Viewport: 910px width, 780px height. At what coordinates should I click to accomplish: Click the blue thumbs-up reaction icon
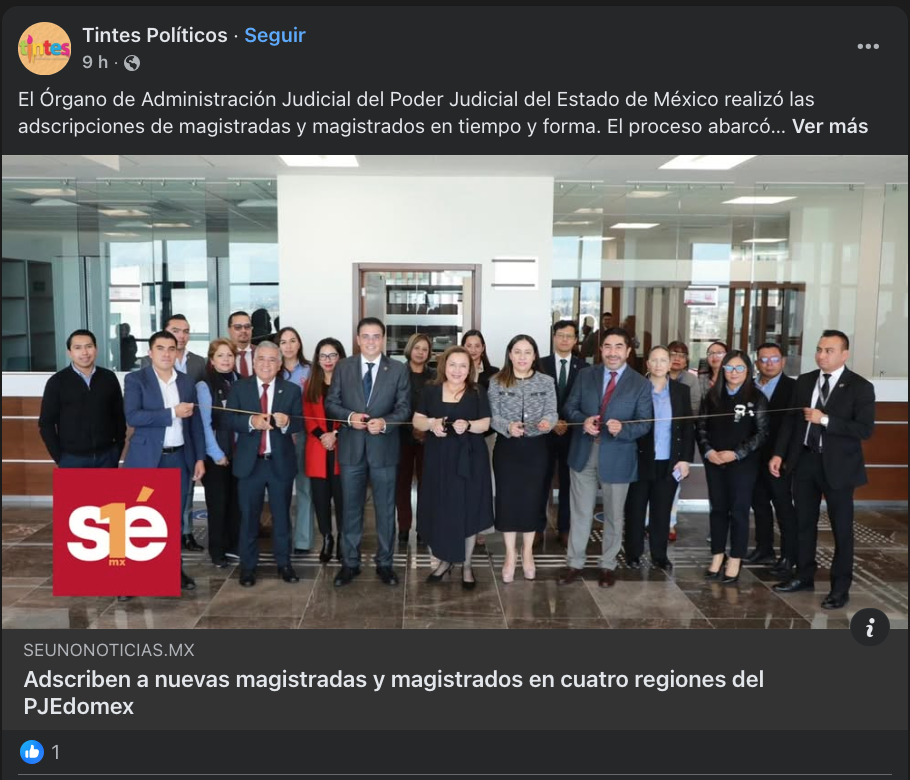point(32,752)
